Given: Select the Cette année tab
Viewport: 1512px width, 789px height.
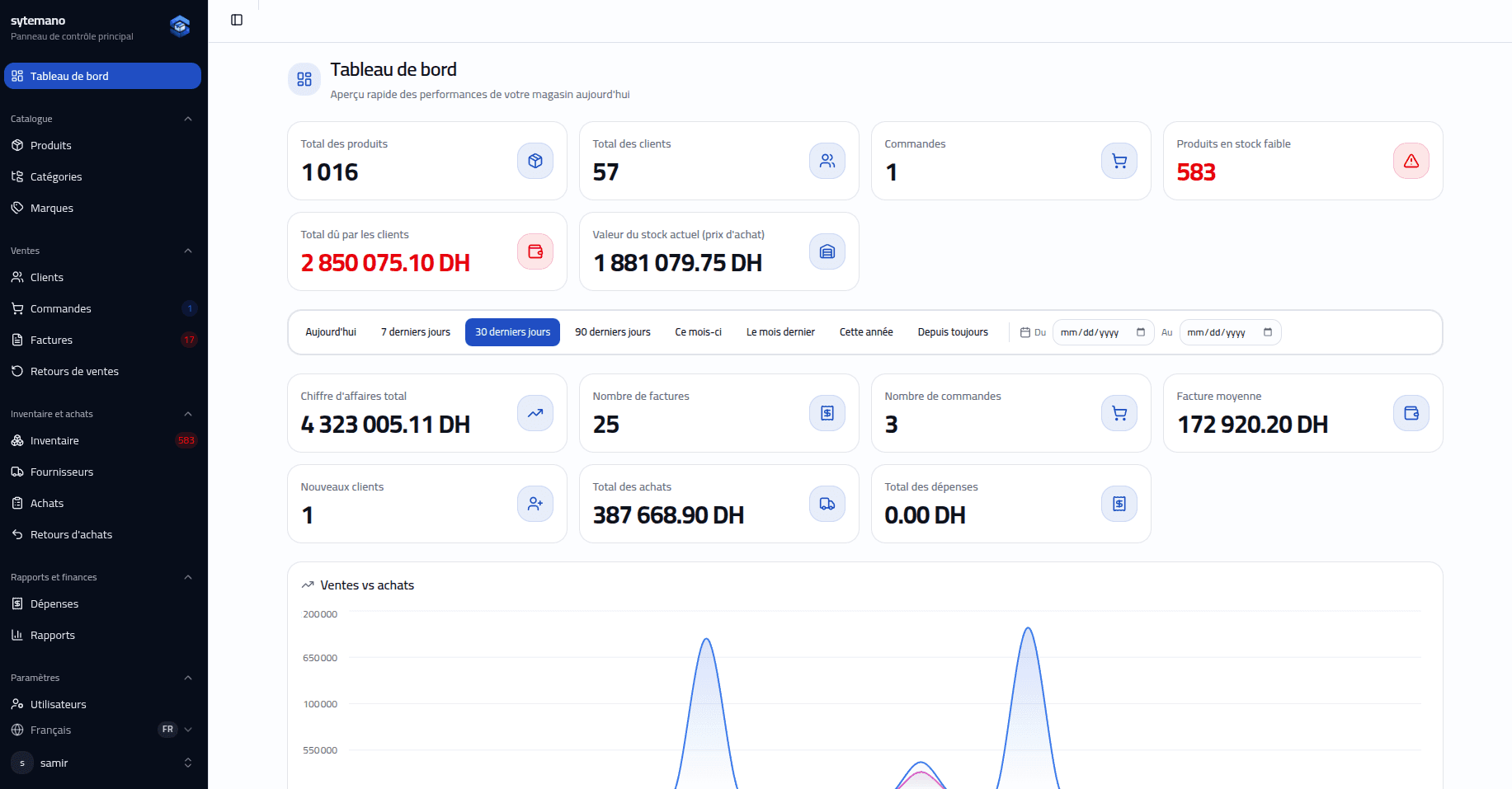Looking at the screenshot, I should pyautogui.click(x=866, y=332).
